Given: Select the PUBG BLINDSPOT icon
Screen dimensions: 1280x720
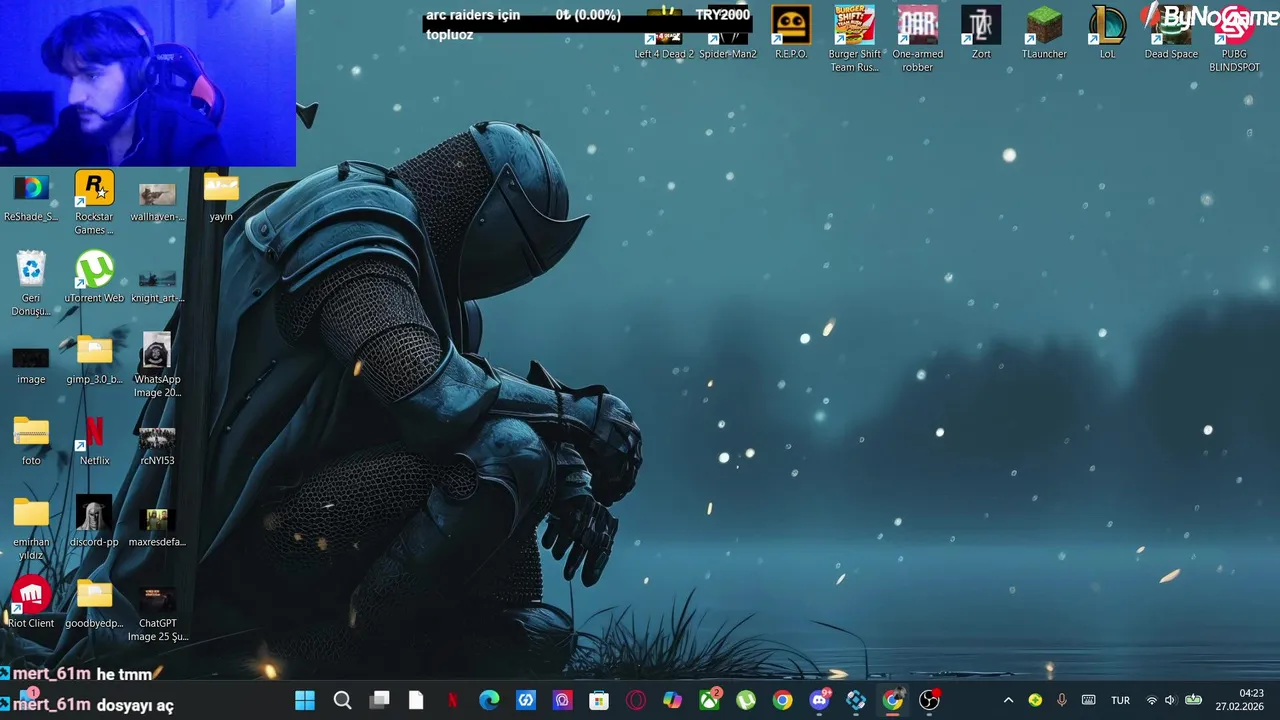Looking at the screenshot, I should point(1234,39).
